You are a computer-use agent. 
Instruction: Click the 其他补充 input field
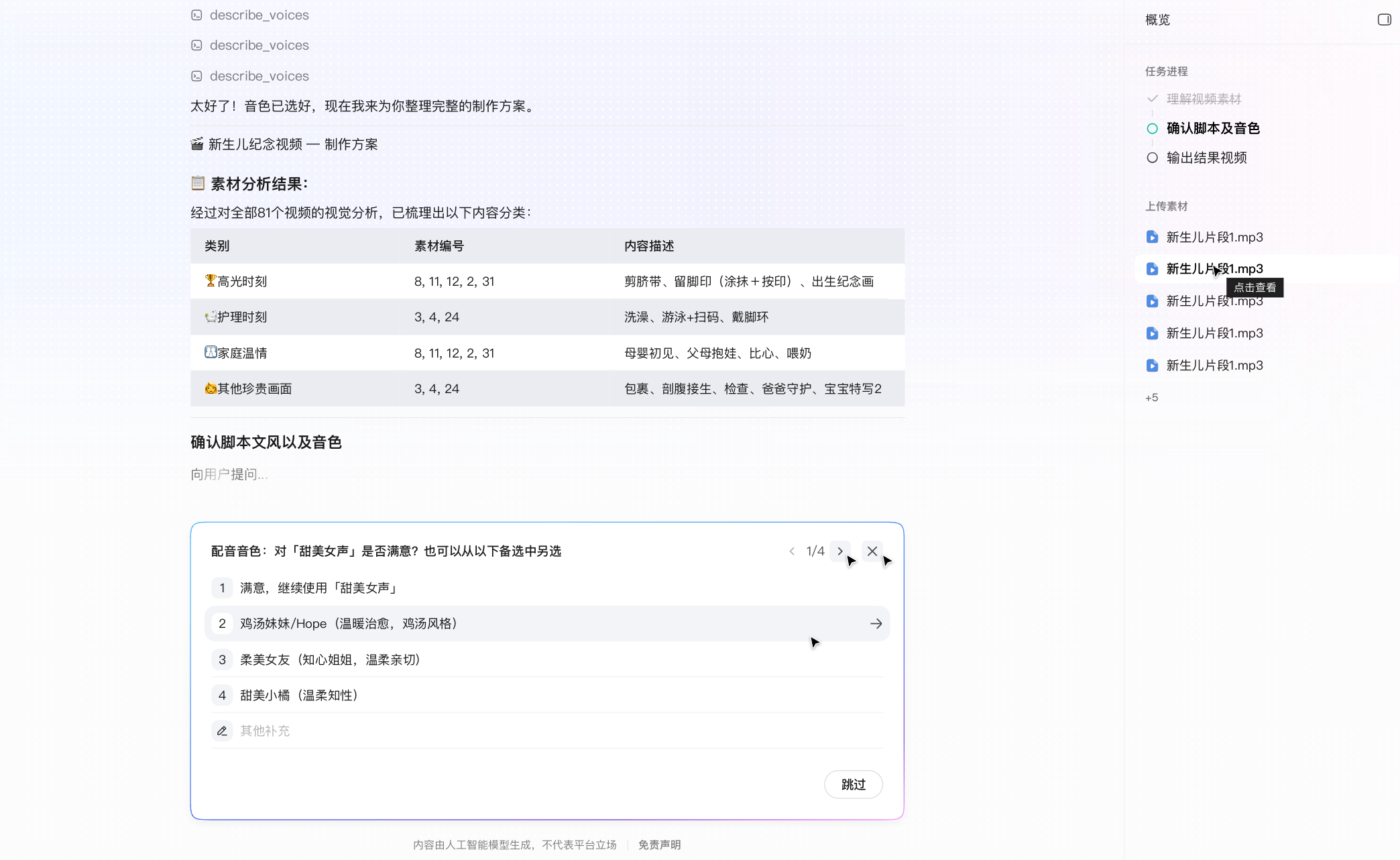tap(546, 731)
